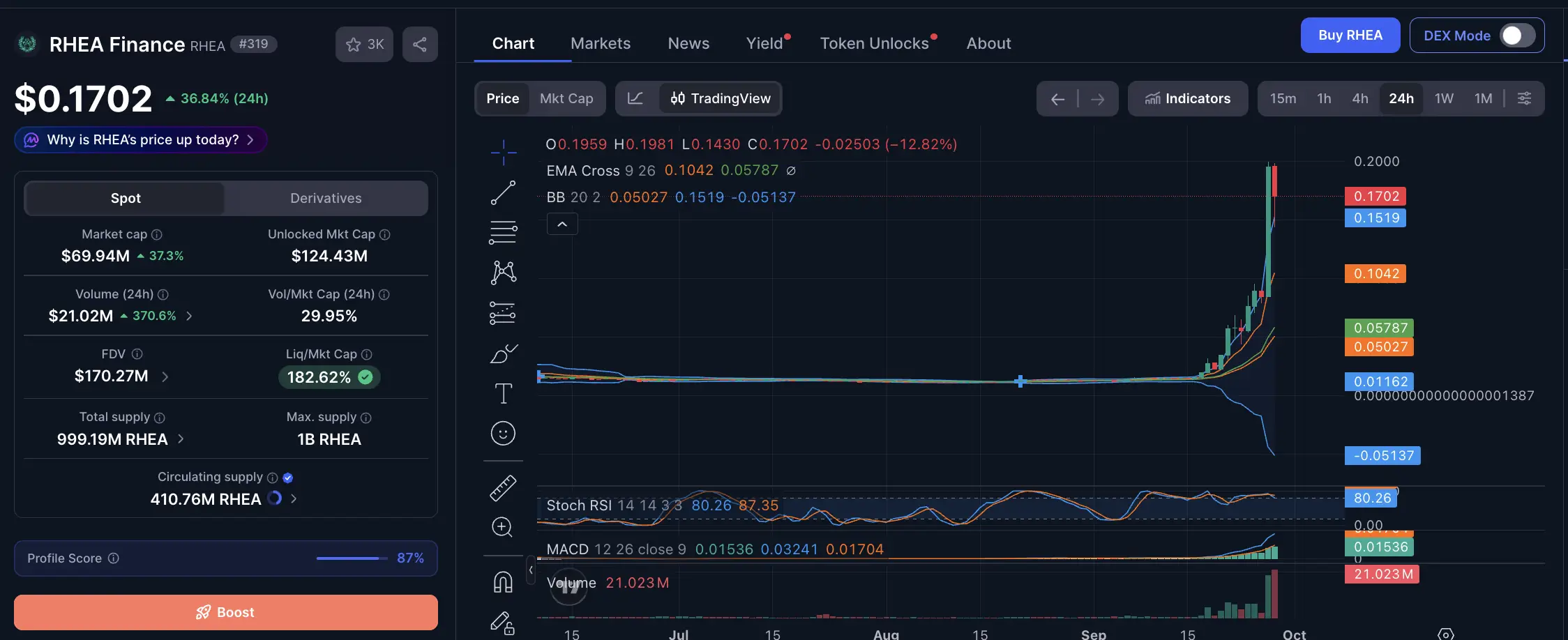The image size is (1568, 640).
Task: Open the News tab
Action: point(688,43)
